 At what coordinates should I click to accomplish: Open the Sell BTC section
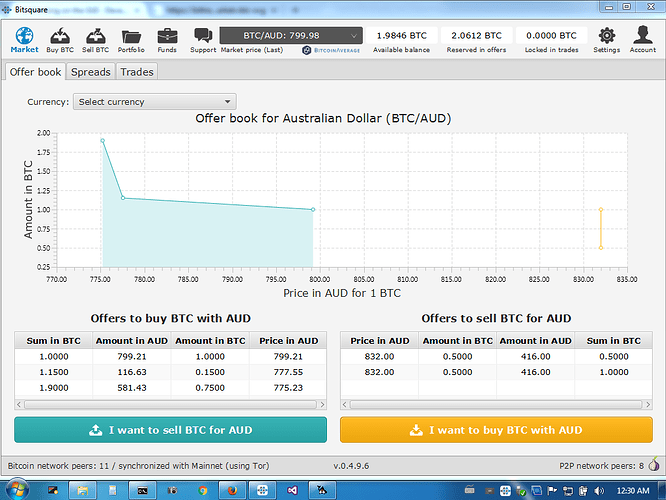96,40
